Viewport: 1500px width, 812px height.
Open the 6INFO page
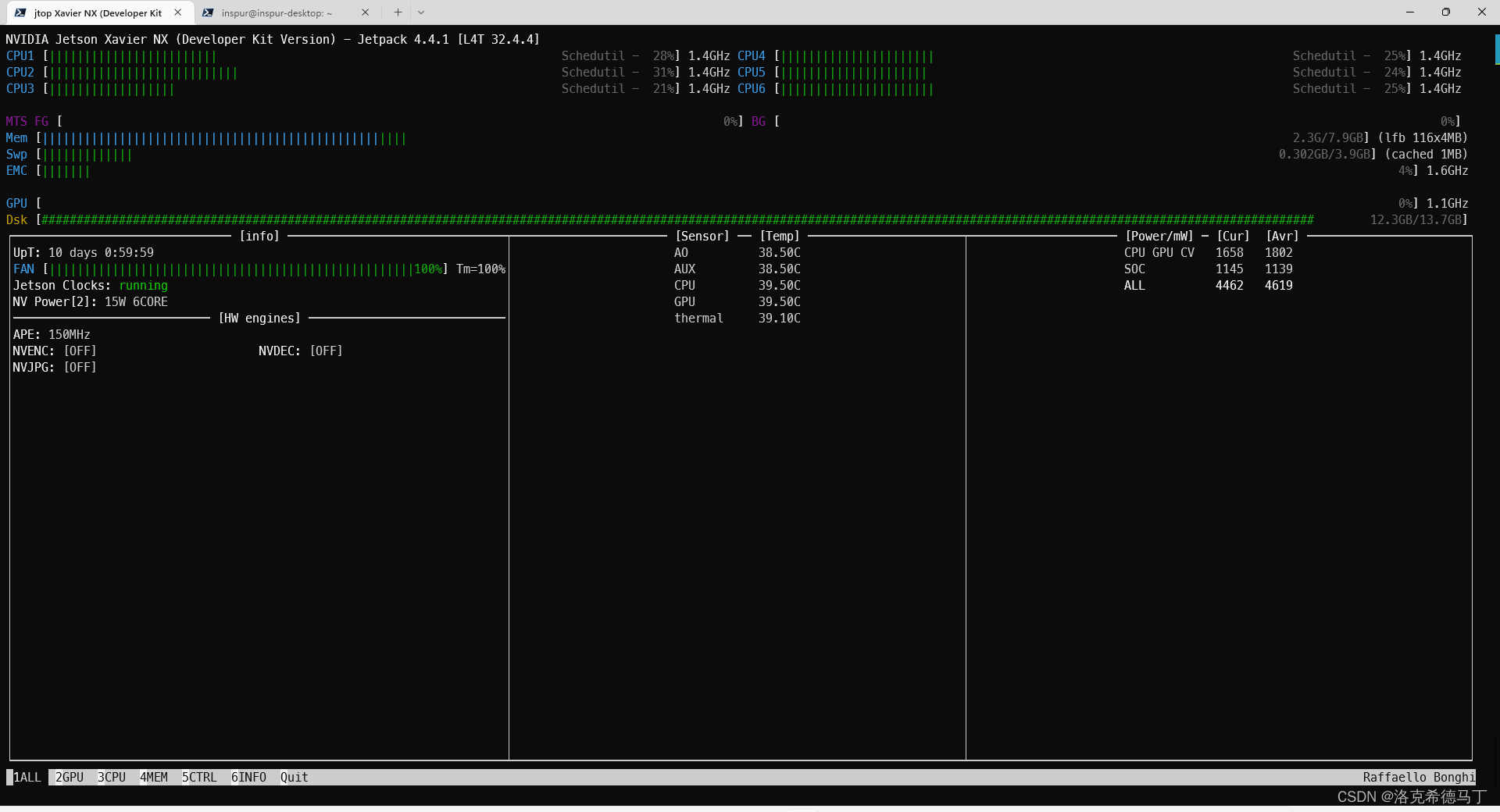click(x=248, y=777)
